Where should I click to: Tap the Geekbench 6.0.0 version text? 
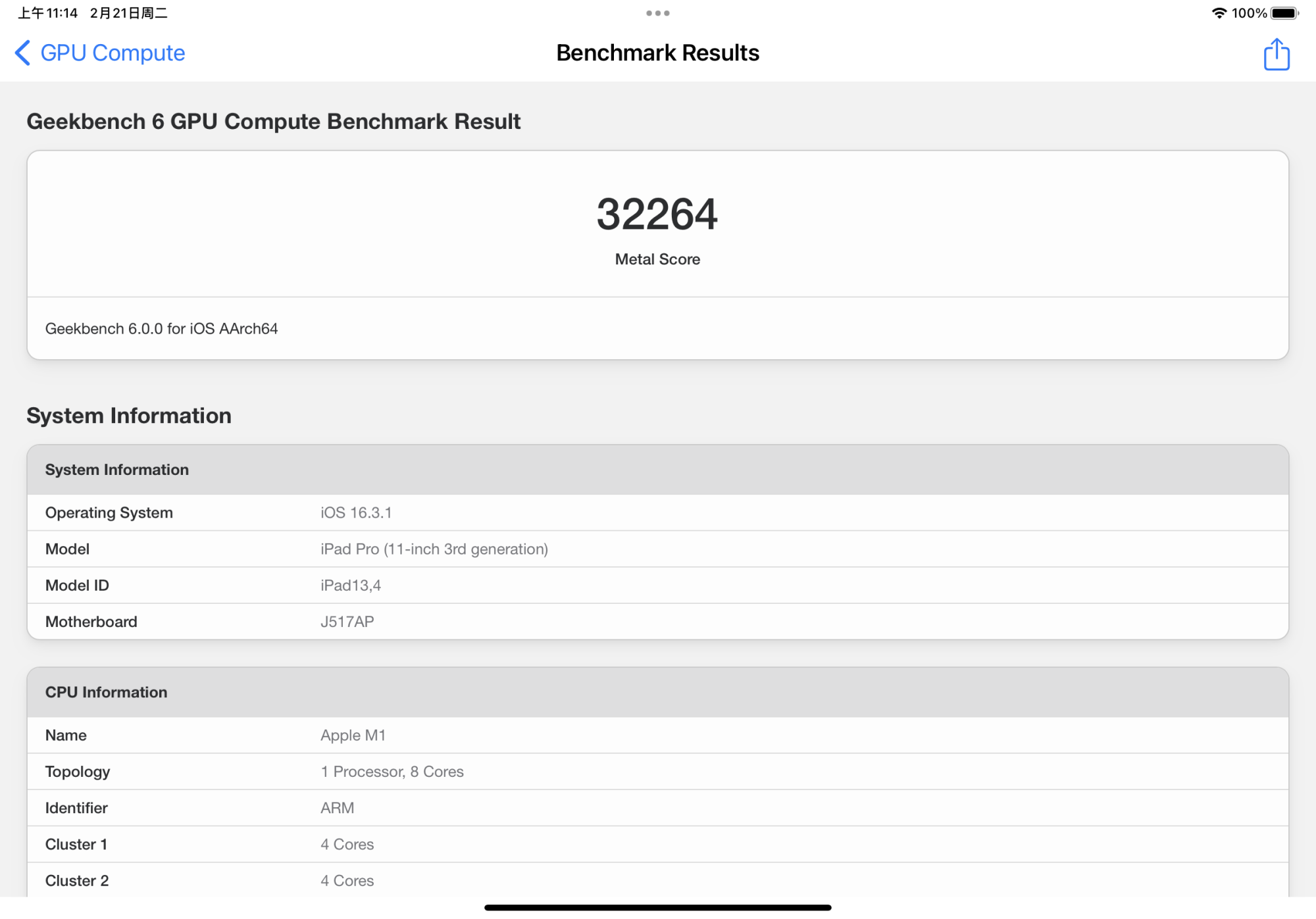[x=161, y=328]
